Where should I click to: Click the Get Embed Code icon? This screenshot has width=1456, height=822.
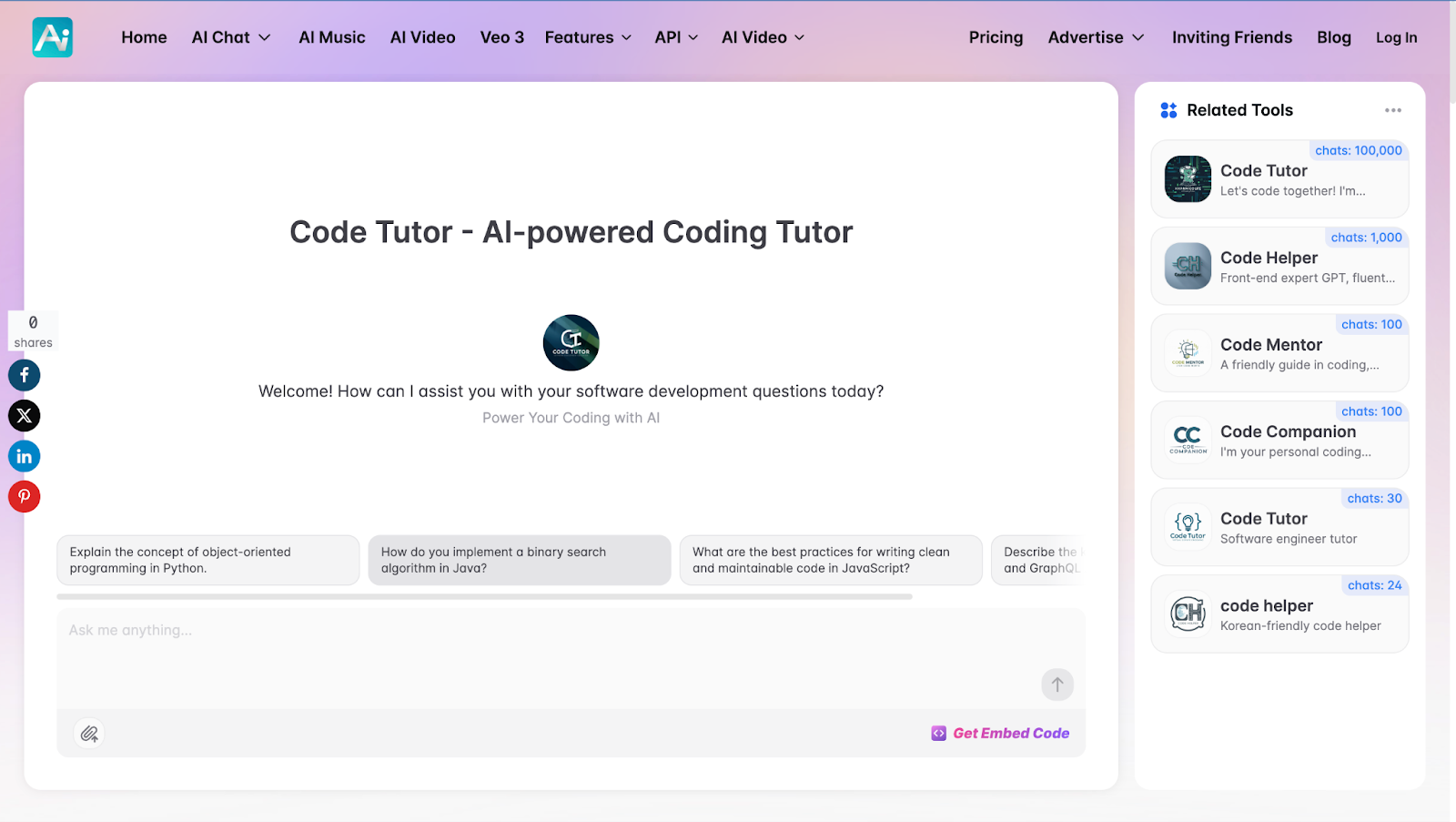click(938, 734)
